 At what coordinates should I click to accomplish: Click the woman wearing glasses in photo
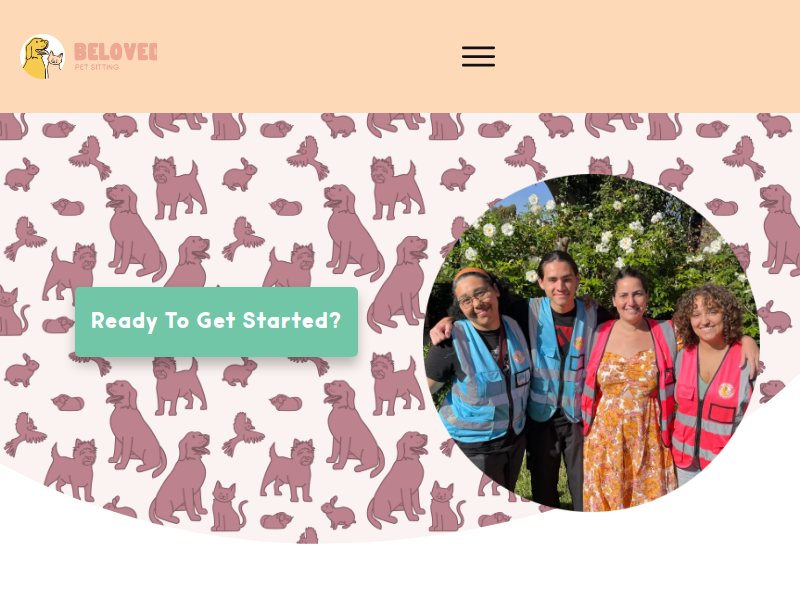coord(480,367)
